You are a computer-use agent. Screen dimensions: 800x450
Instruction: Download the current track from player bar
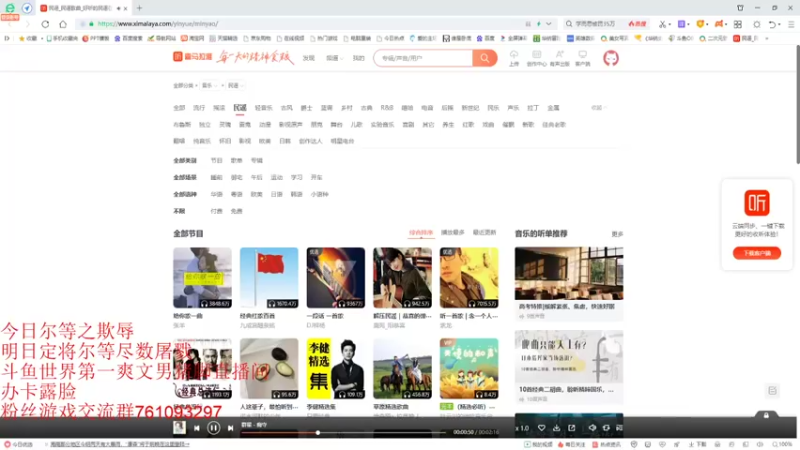coord(557,428)
